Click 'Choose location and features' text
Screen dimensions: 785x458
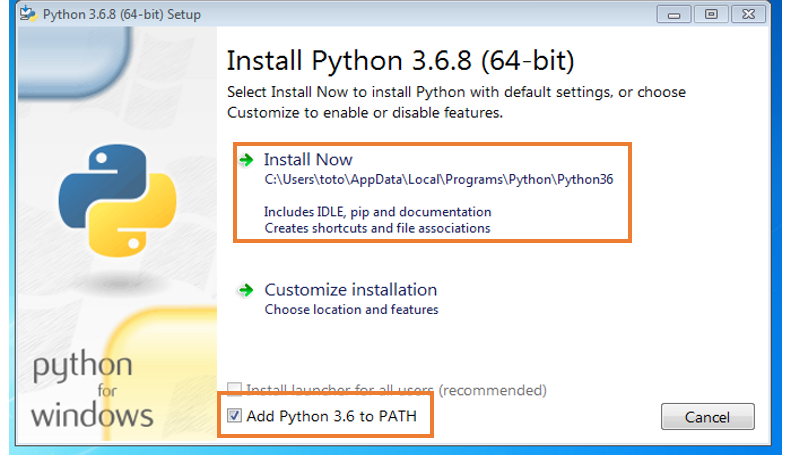point(351,310)
